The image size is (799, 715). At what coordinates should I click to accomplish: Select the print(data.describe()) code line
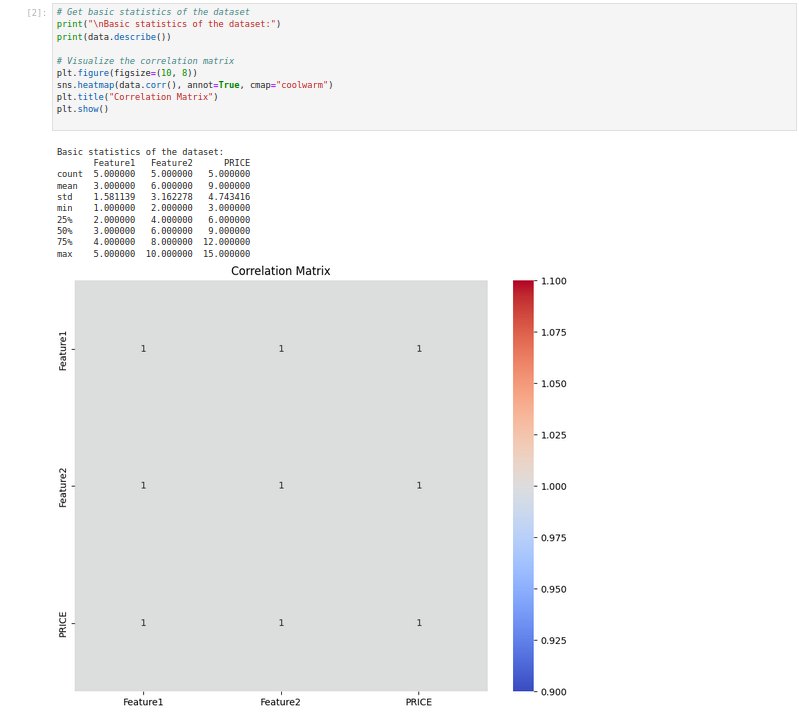pos(113,37)
